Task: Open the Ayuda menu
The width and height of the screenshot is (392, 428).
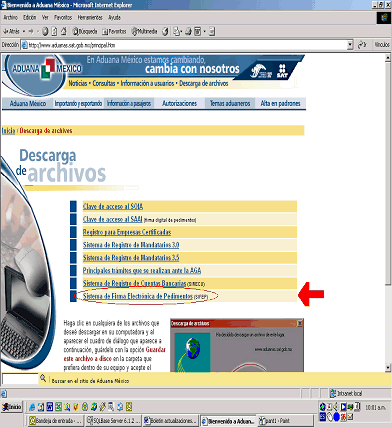Action: [x=114, y=17]
